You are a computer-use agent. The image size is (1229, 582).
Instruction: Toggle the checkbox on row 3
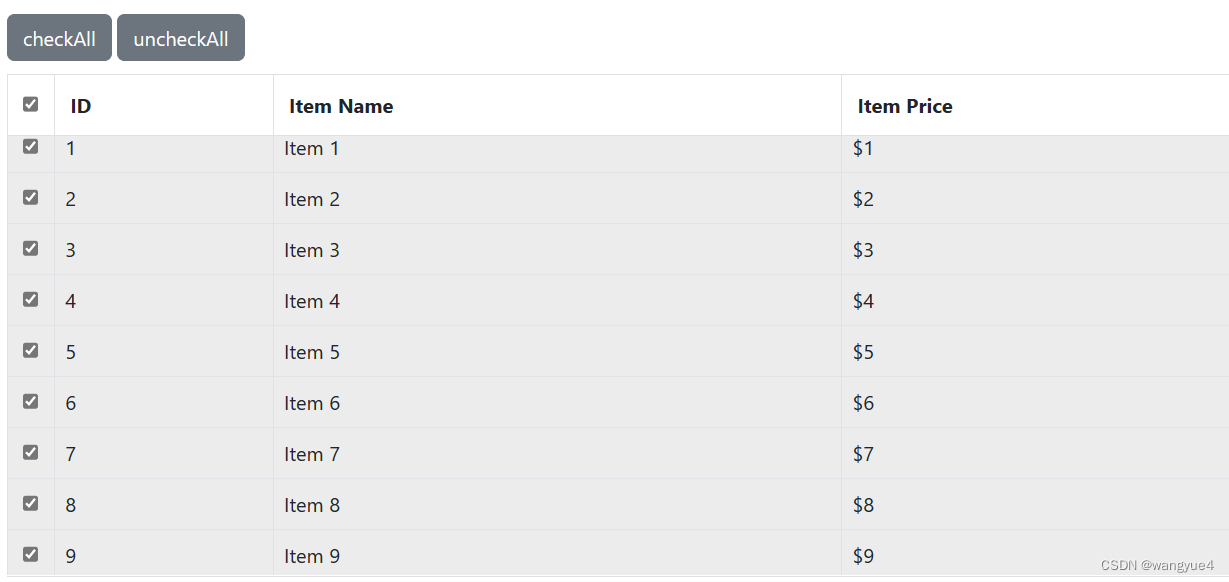(30, 247)
